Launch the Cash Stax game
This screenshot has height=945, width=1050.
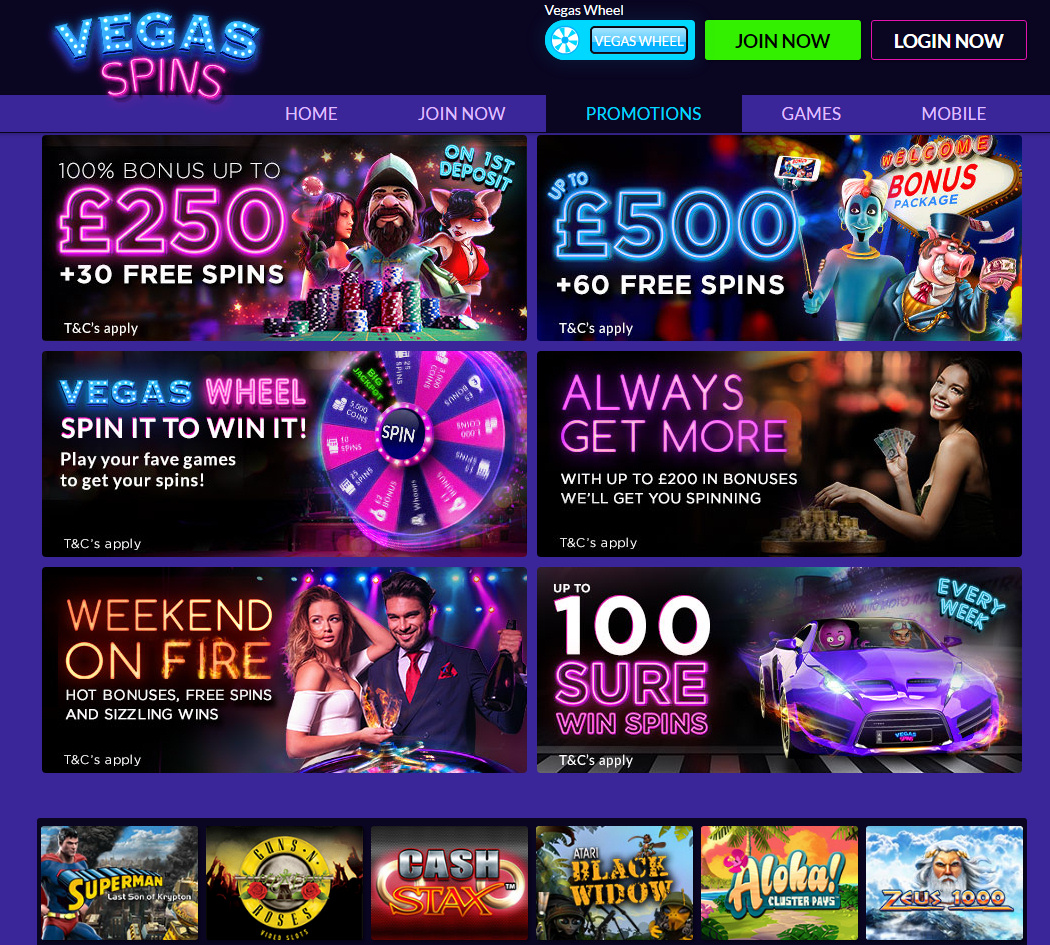[x=449, y=883]
